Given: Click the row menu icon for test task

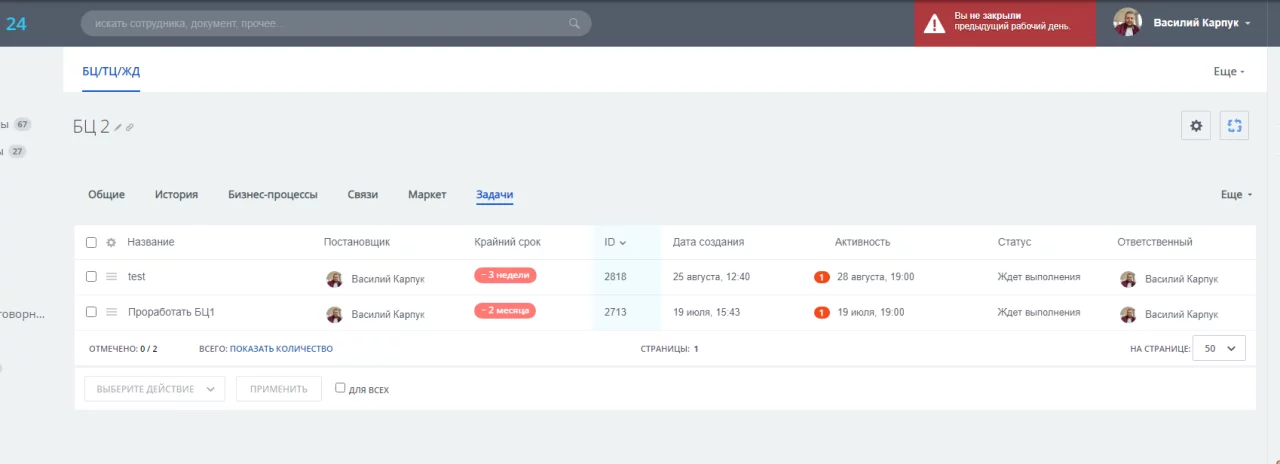Looking at the screenshot, I should pos(112,277).
